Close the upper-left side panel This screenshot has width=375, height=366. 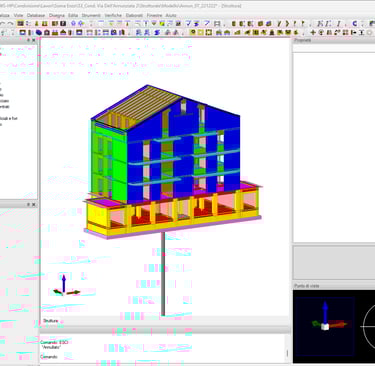(x=34, y=40)
